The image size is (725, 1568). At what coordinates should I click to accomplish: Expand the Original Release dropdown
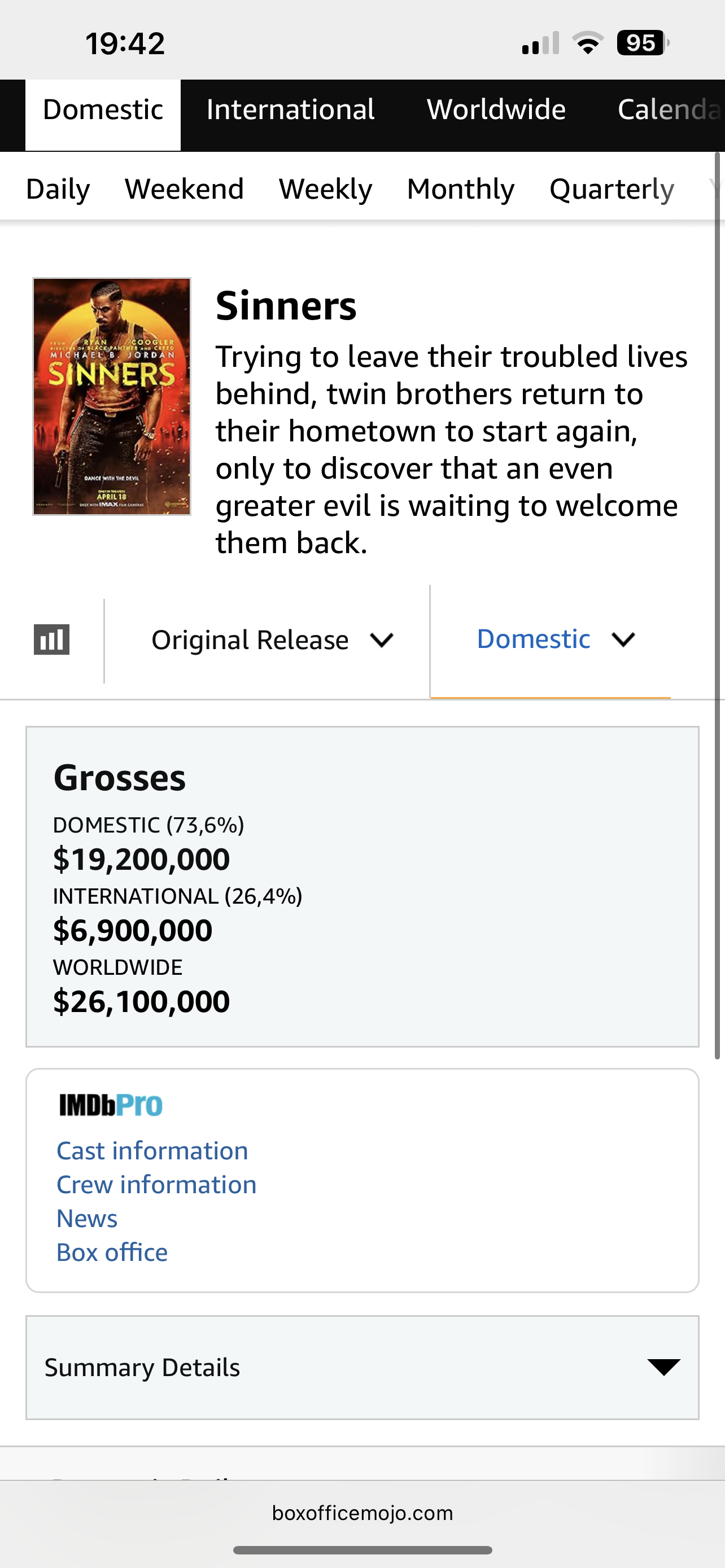click(273, 640)
